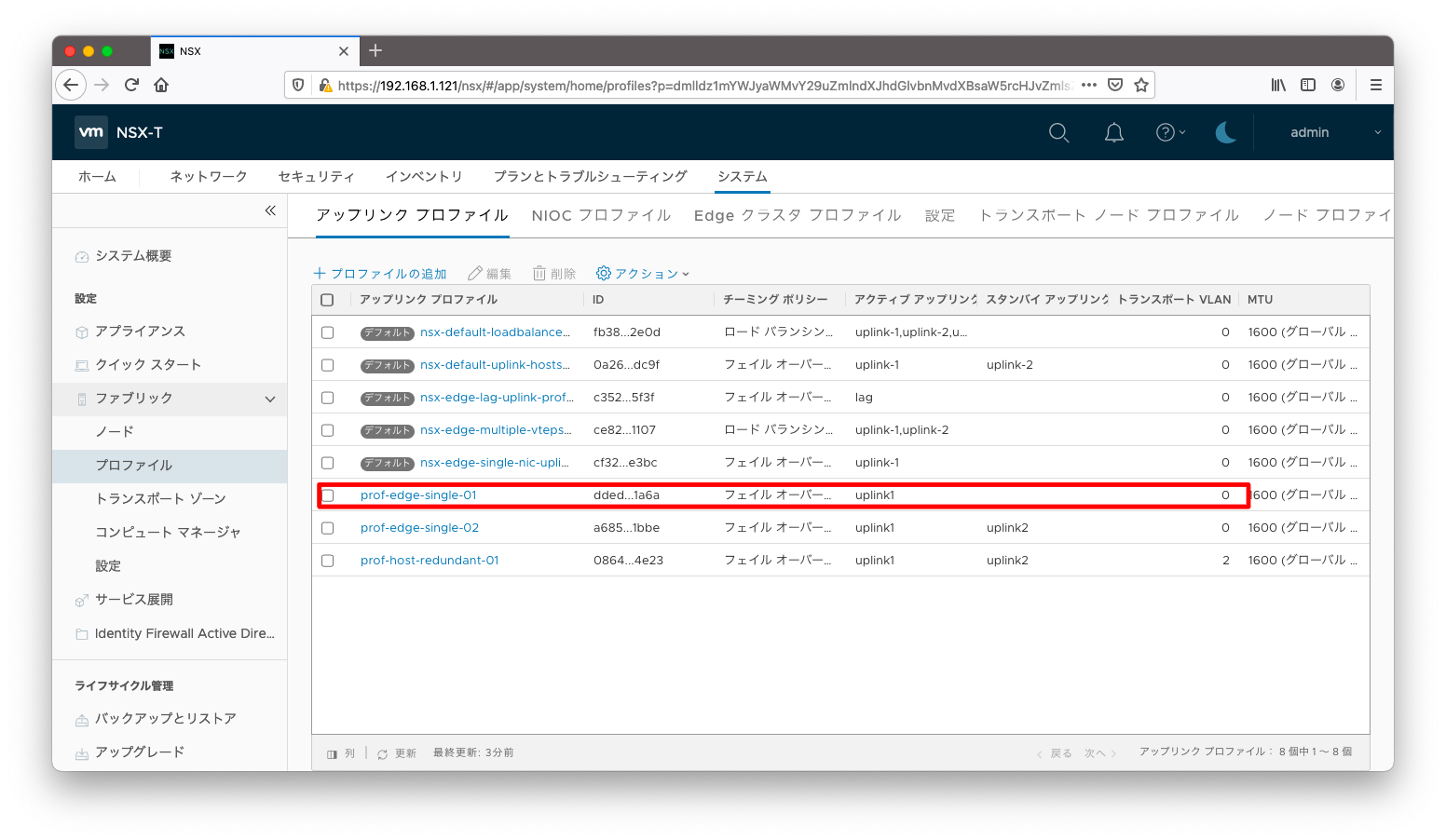This screenshot has width=1446, height=840.
Task: Sort by チーミング ポリシー column header
Action: [775, 300]
